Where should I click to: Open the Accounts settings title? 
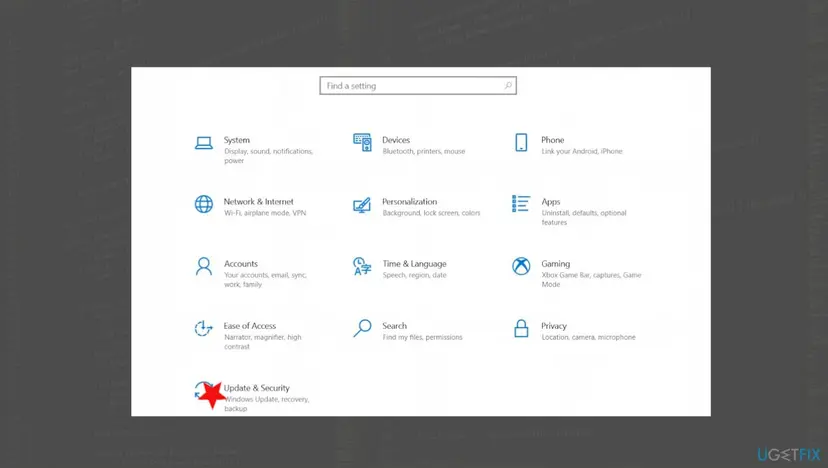coord(241,264)
